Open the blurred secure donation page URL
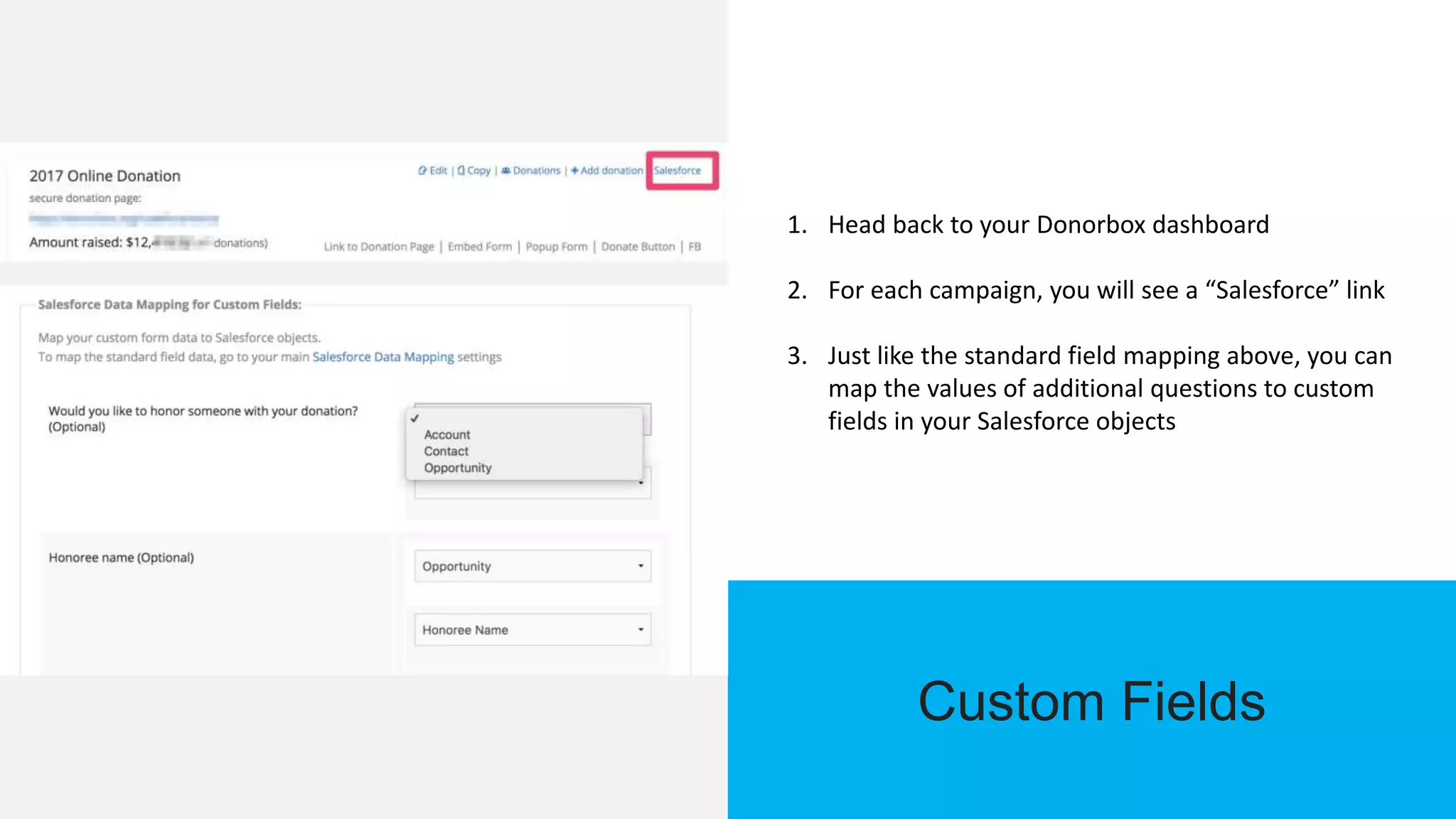Screen dimensions: 1456x819 point(124,219)
